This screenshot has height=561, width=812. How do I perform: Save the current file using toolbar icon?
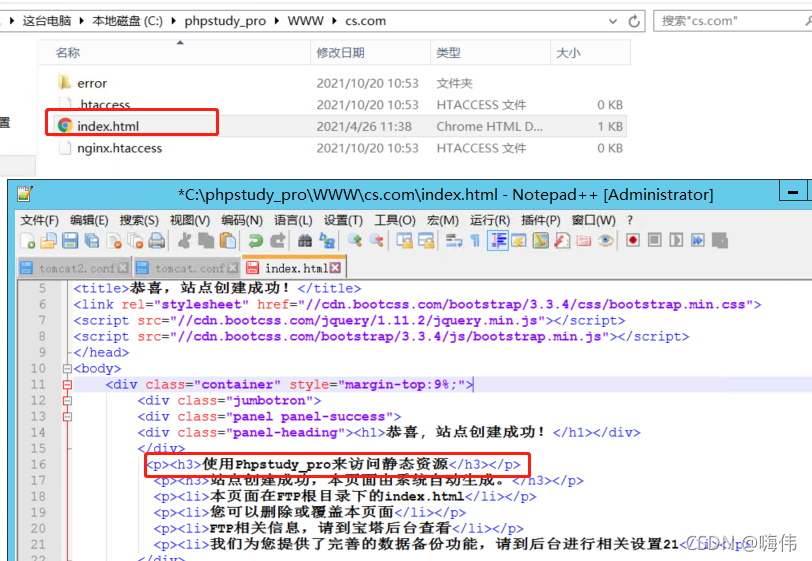(70, 240)
